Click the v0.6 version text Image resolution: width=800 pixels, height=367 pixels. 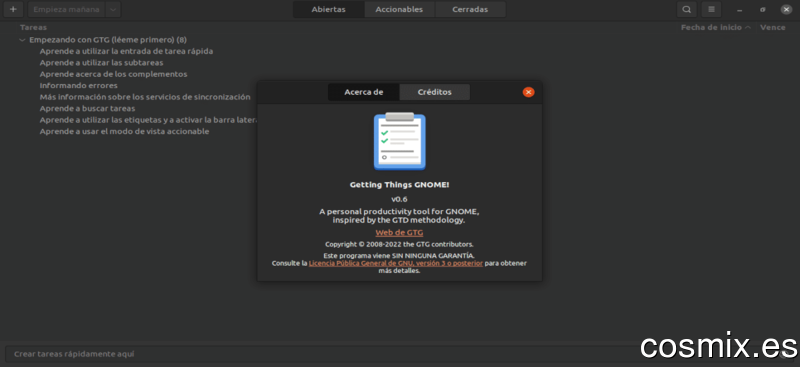click(x=399, y=199)
